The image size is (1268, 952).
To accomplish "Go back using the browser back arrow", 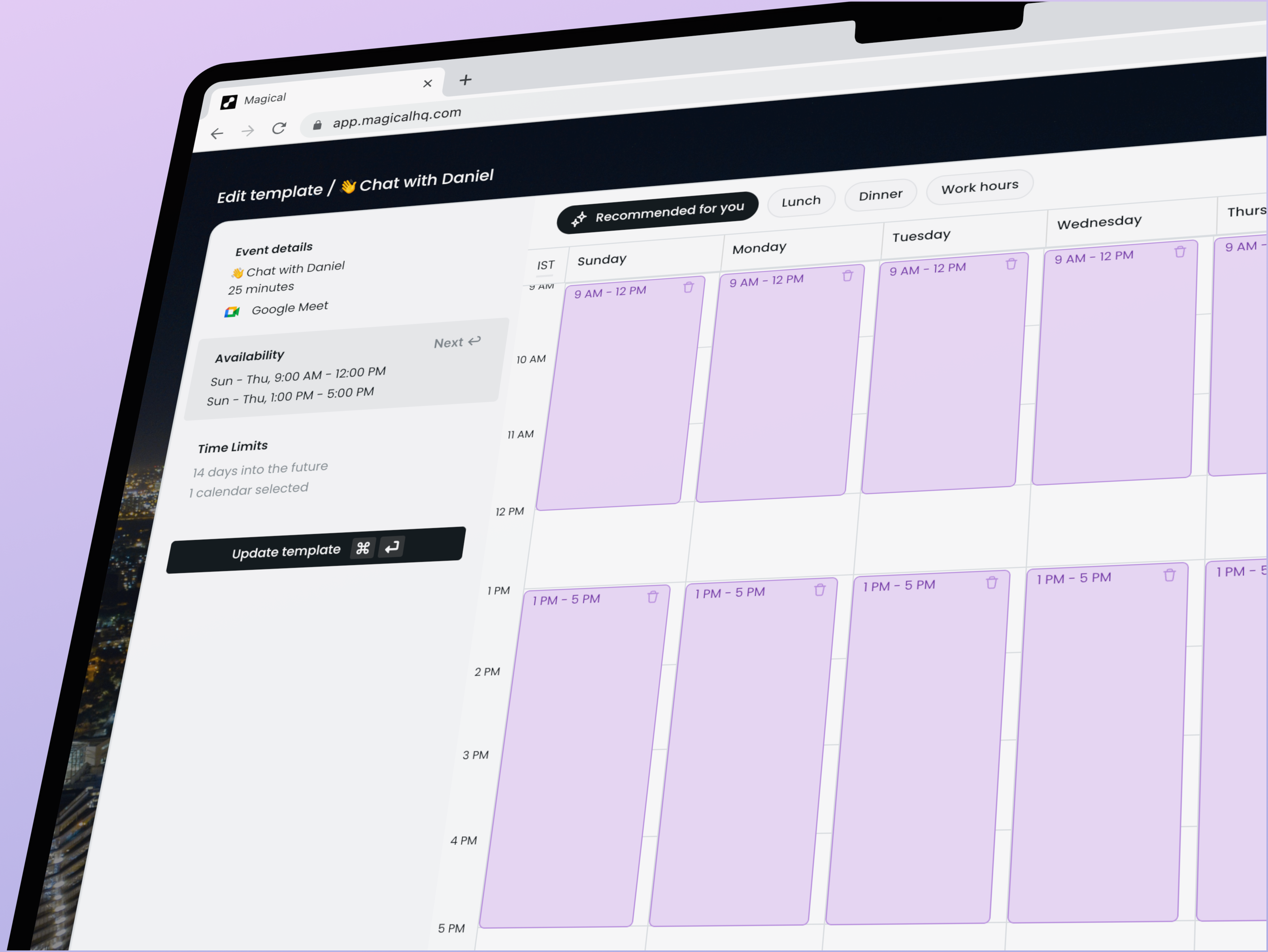I will [x=217, y=134].
